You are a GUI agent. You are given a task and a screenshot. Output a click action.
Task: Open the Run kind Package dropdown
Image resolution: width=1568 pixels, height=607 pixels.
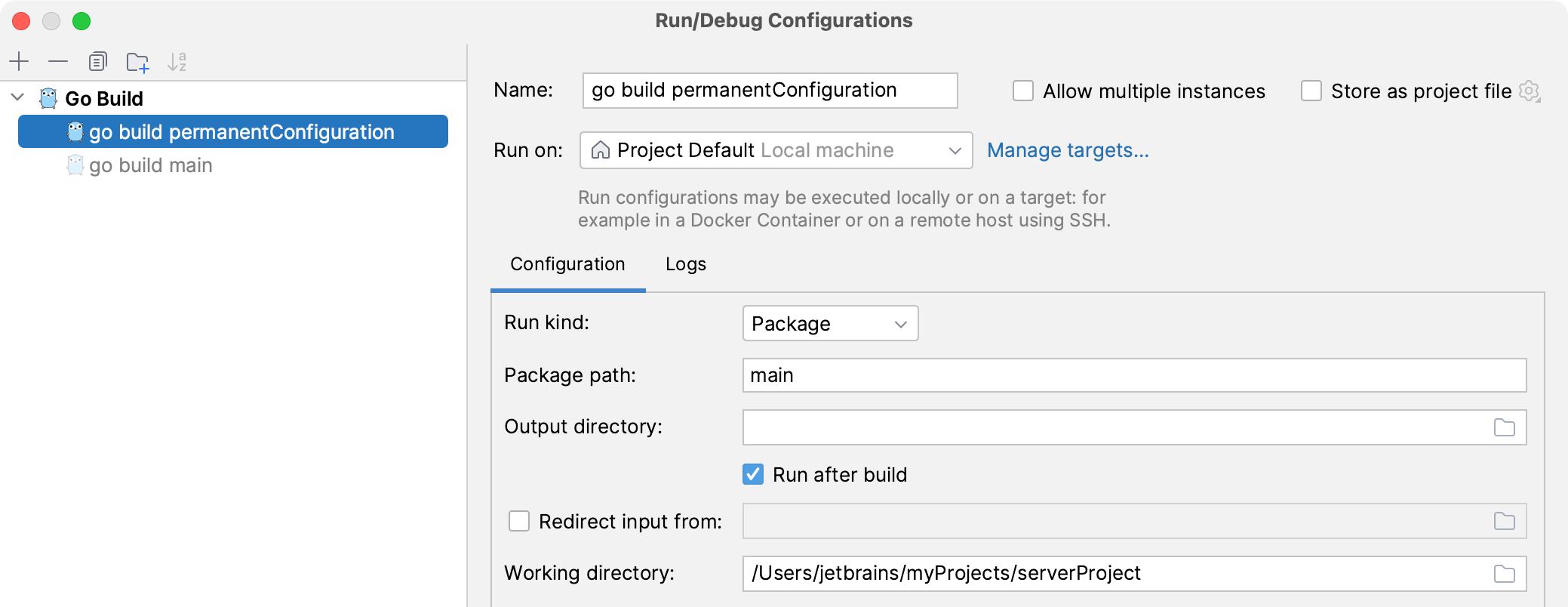[830, 323]
